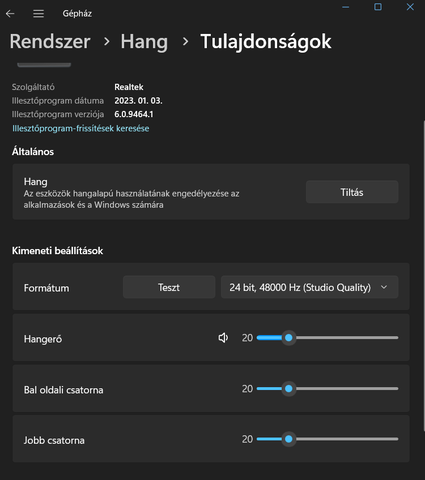
Task: Click the Bal oldali csatorna label
Action: [63, 390]
